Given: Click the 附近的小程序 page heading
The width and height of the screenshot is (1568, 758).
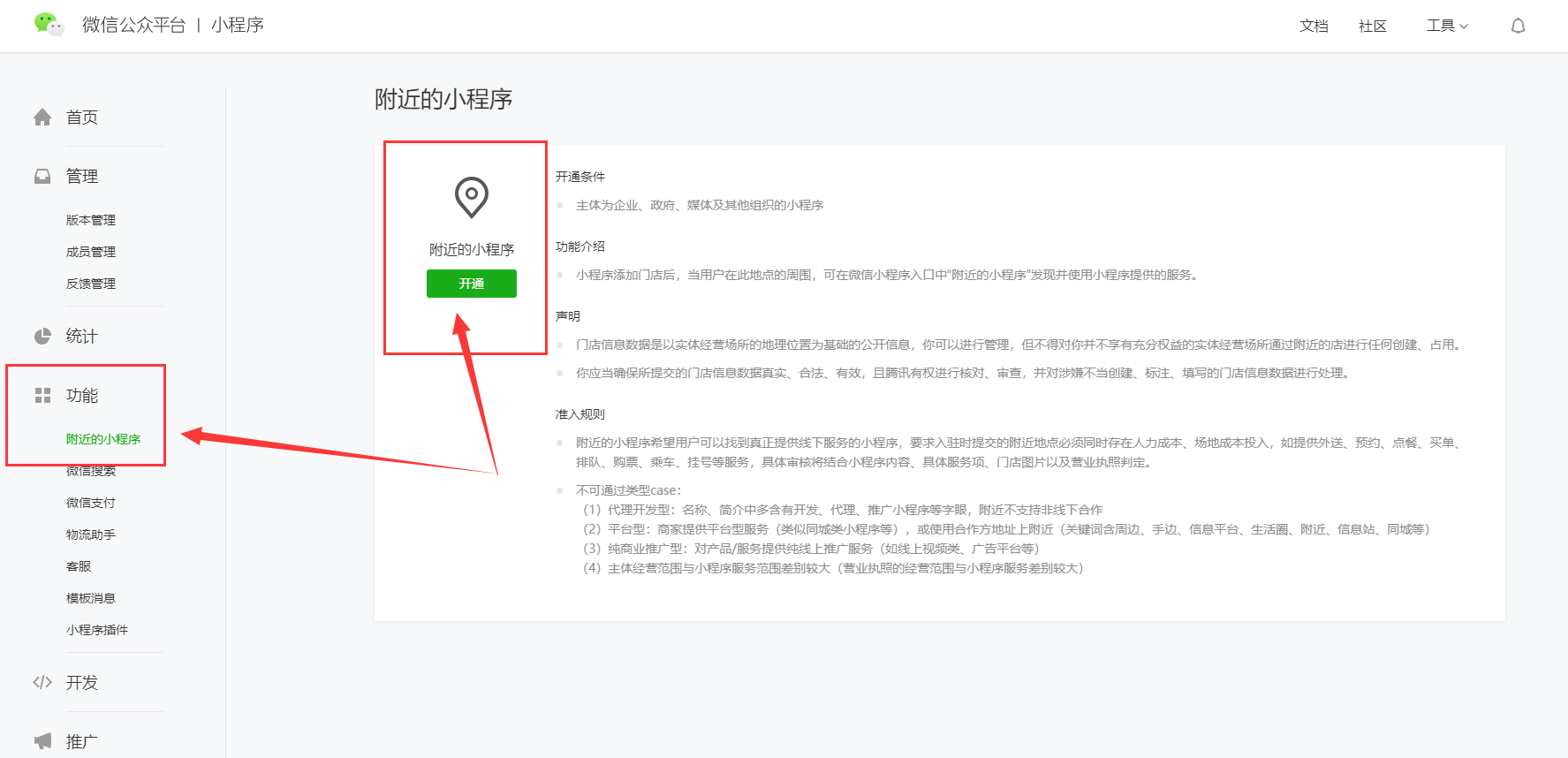Looking at the screenshot, I should (x=443, y=99).
